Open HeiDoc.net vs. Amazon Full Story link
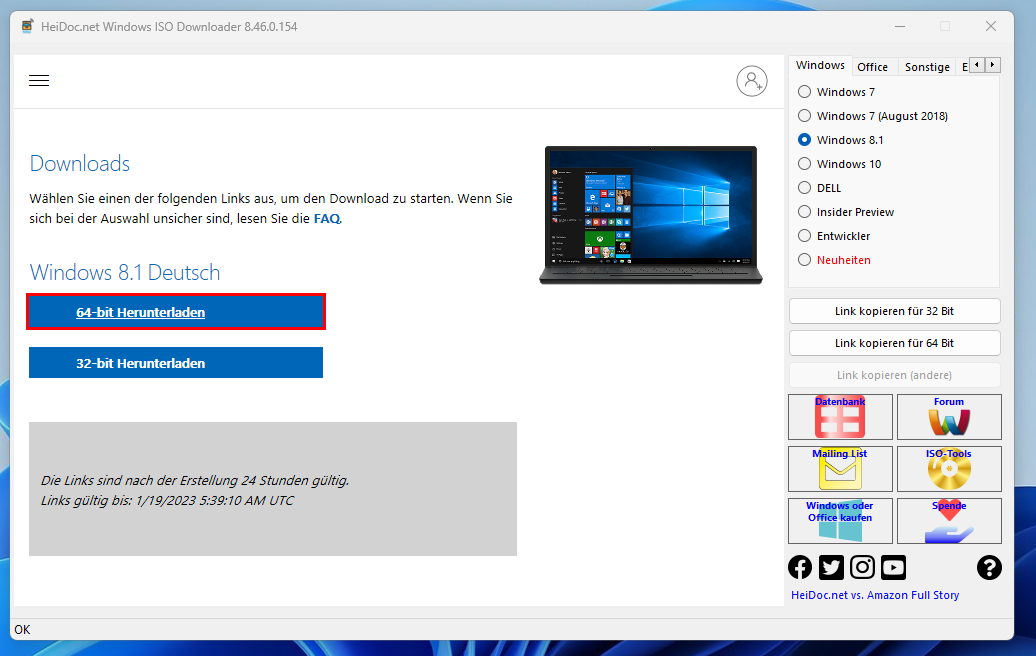The height and width of the screenshot is (656, 1036). 875,595
